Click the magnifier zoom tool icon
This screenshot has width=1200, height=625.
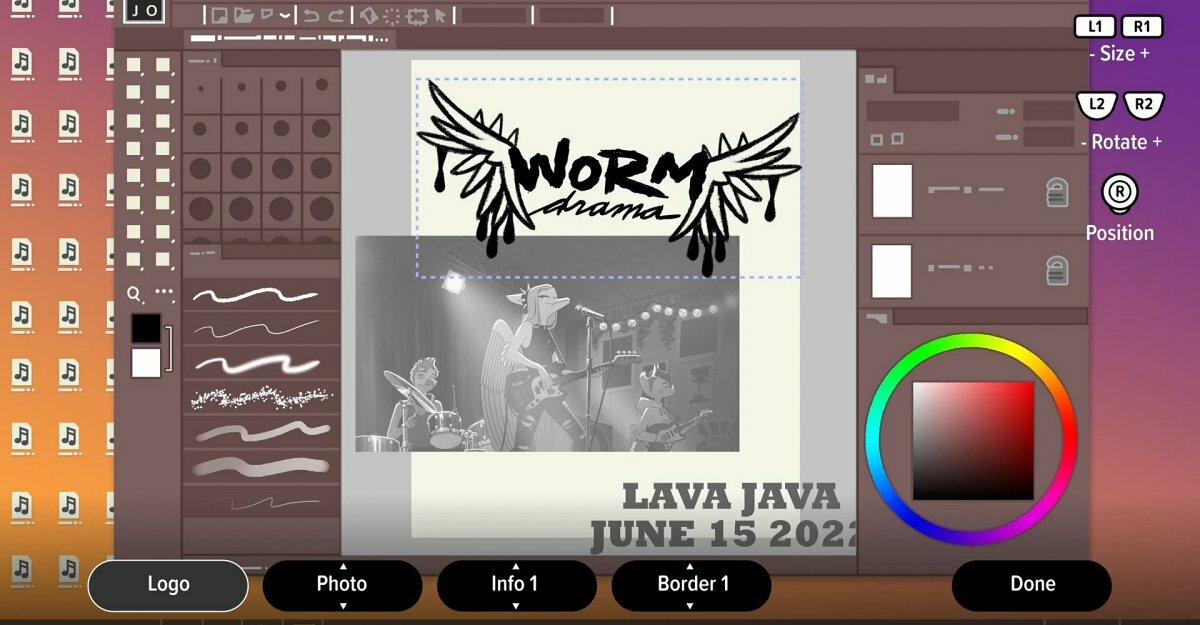point(134,294)
